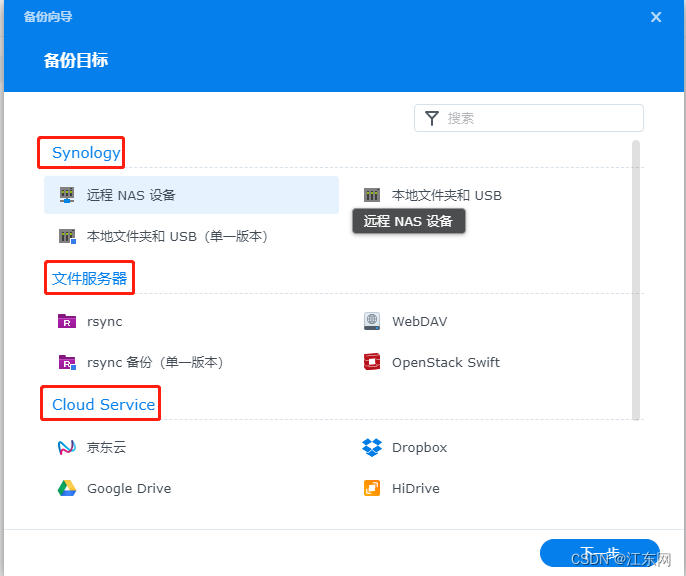Click the 京东云 logo icon

pyautogui.click(x=67, y=447)
